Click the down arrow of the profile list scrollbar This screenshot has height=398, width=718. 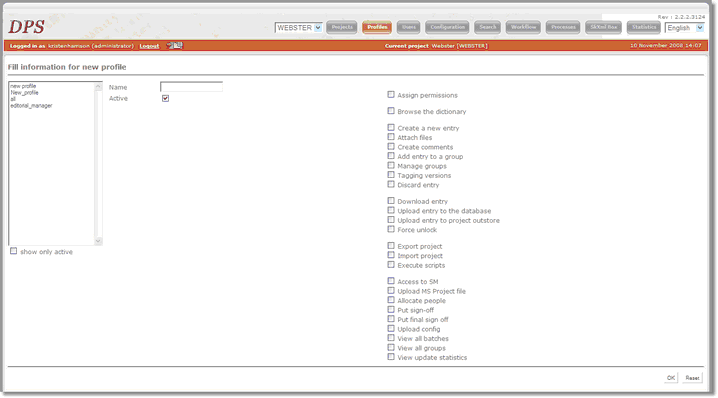[x=98, y=241]
